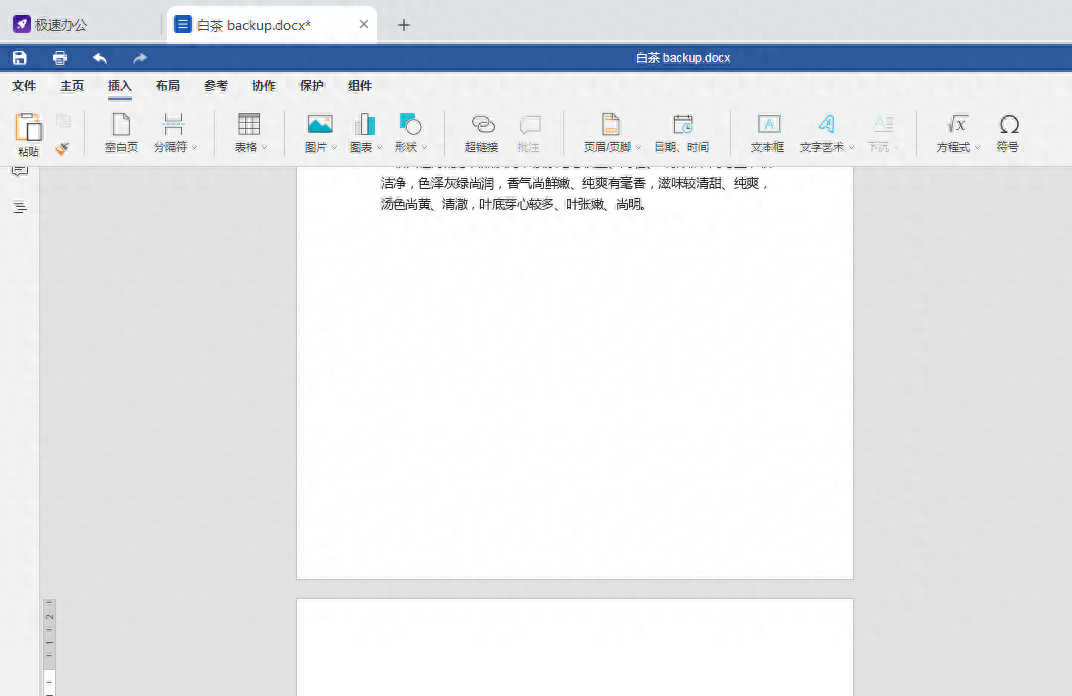Select the 插入 ribbon tab
The height and width of the screenshot is (696, 1072).
click(120, 85)
